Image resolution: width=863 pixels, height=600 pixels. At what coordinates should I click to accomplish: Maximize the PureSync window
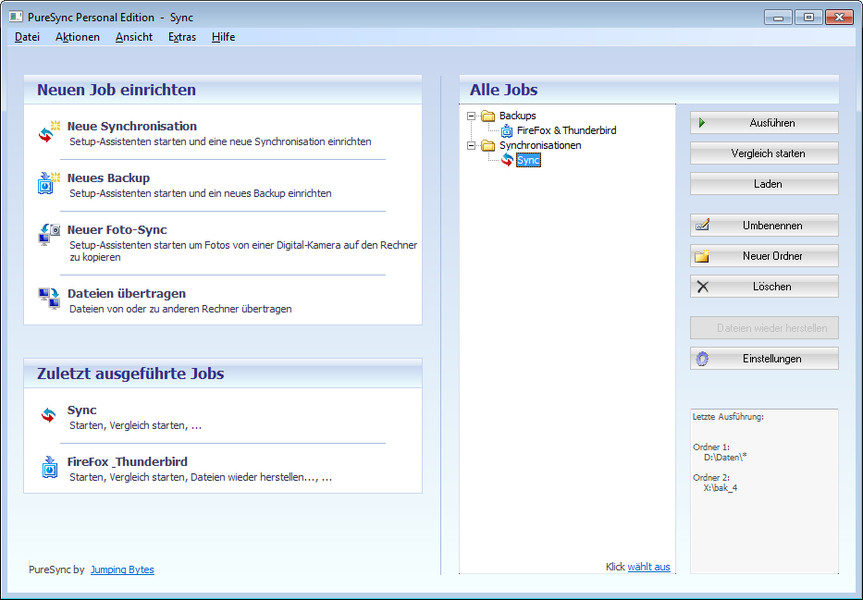click(x=809, y=17)
